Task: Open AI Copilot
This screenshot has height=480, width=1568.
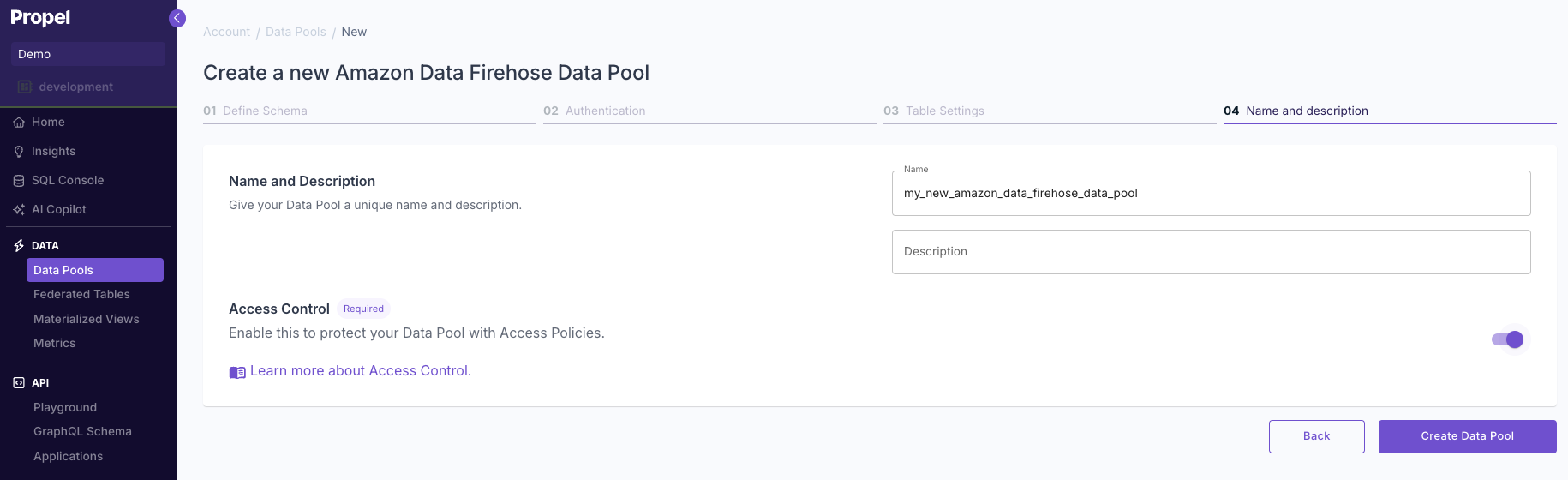Action: 59,210
